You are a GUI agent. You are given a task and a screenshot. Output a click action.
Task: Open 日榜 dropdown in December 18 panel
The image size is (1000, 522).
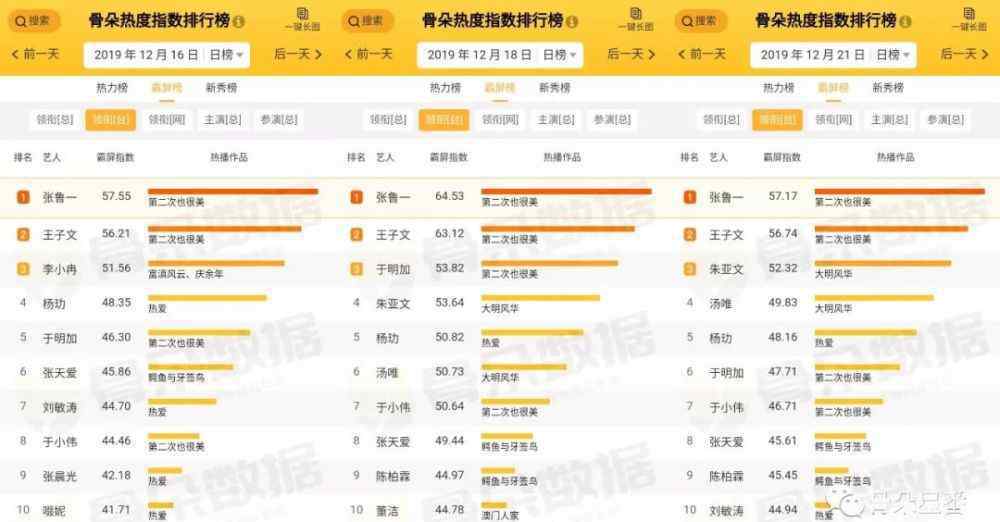[x=560, y=55]
